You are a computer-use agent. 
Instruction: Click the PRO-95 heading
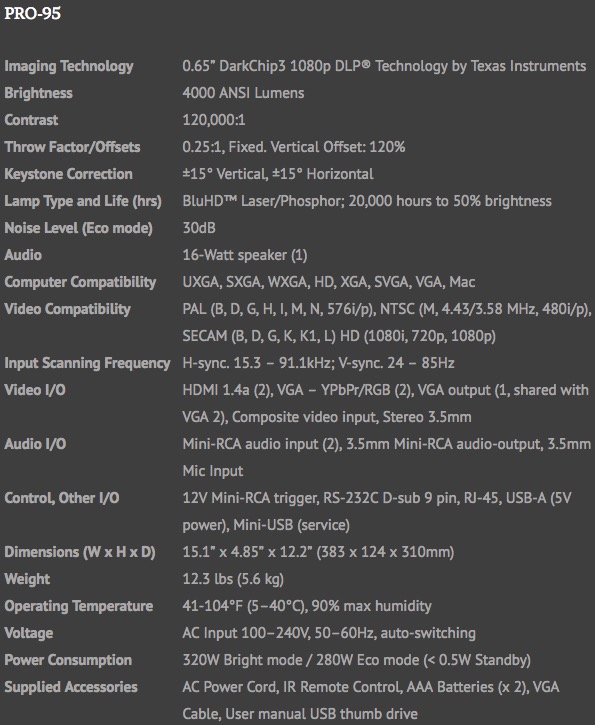(x=32, y=13)
